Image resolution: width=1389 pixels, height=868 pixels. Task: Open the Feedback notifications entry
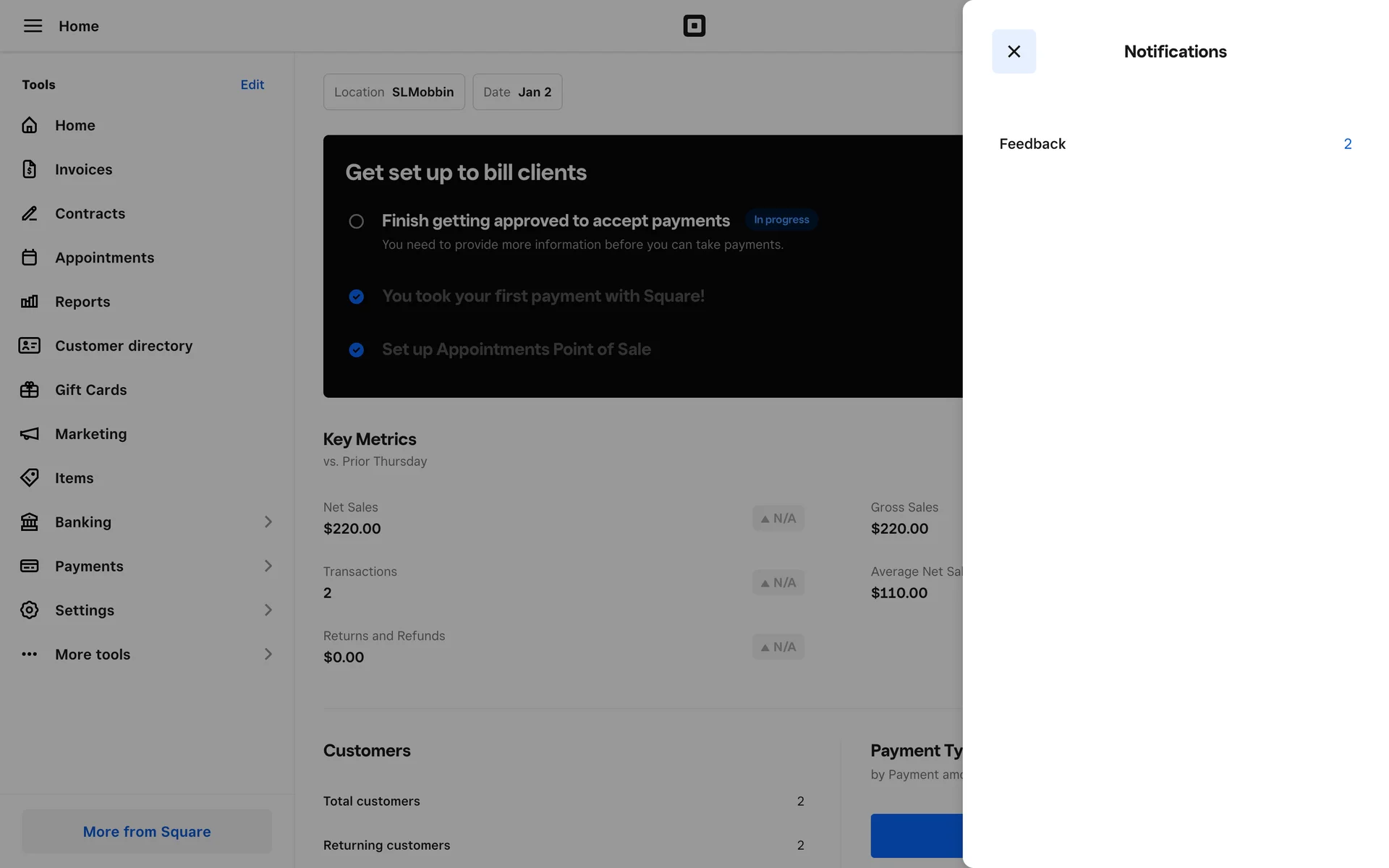pos(1174,144)
